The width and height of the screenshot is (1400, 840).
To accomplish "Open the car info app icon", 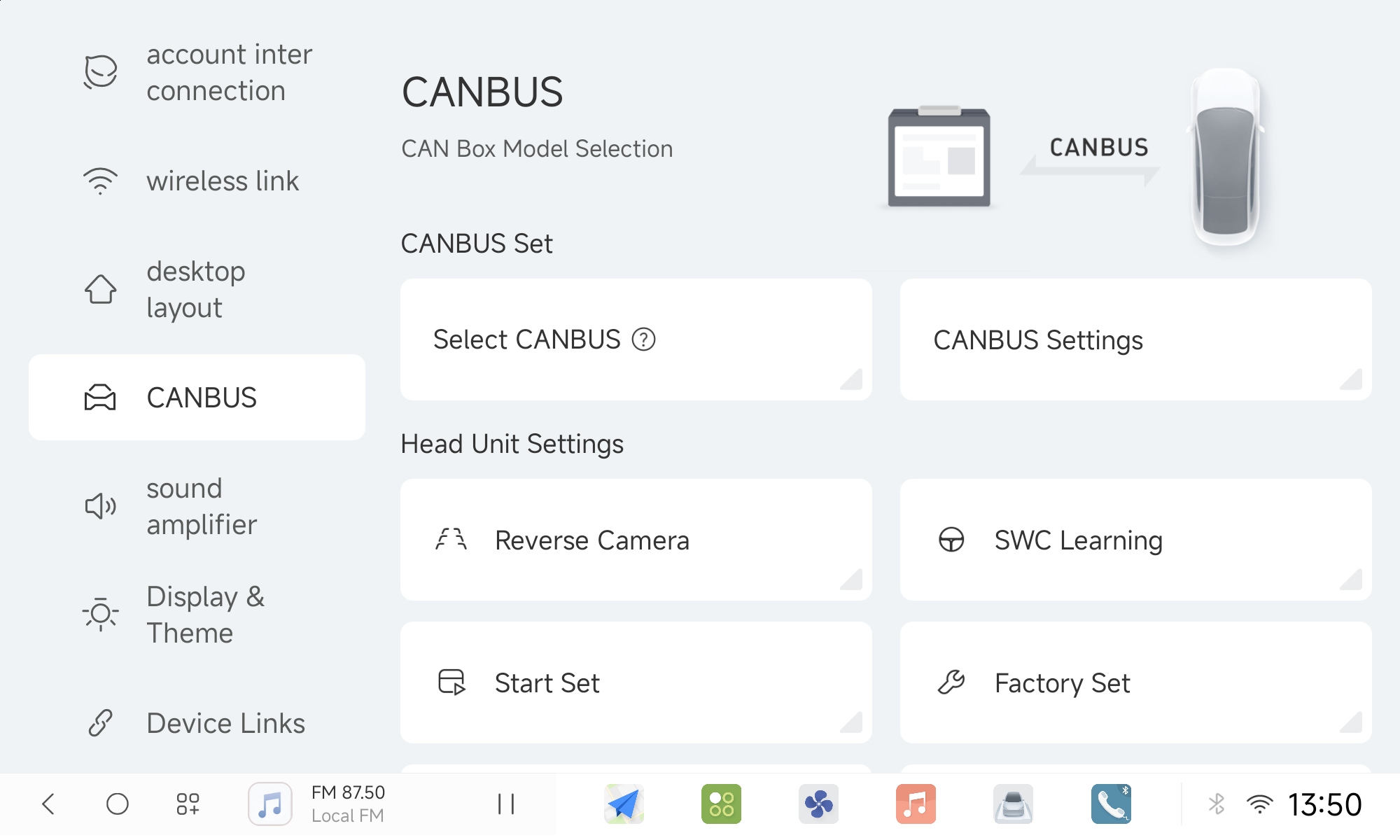I will [1013, 804].
